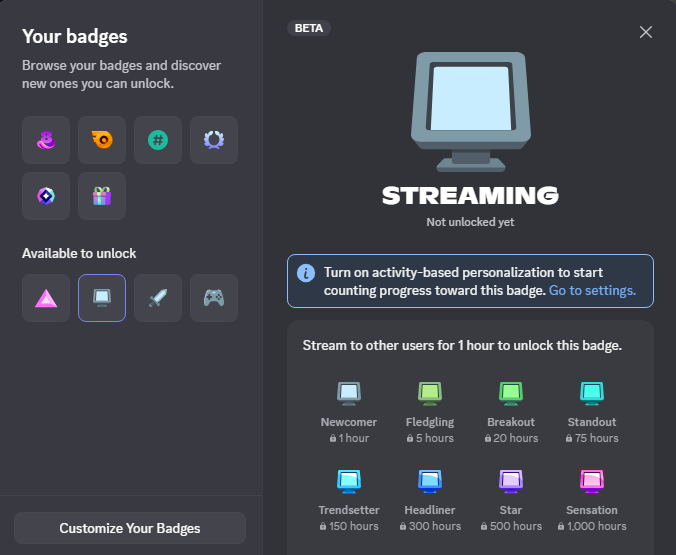
Task: Click the Newcomer tier label
Action: click(349, 422)
